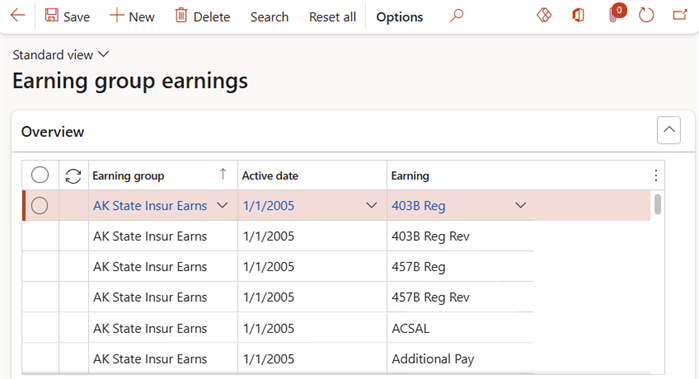Screen dimensions: 699x379
Task: Click Reset all in the action bar
Action: point(333,17)
